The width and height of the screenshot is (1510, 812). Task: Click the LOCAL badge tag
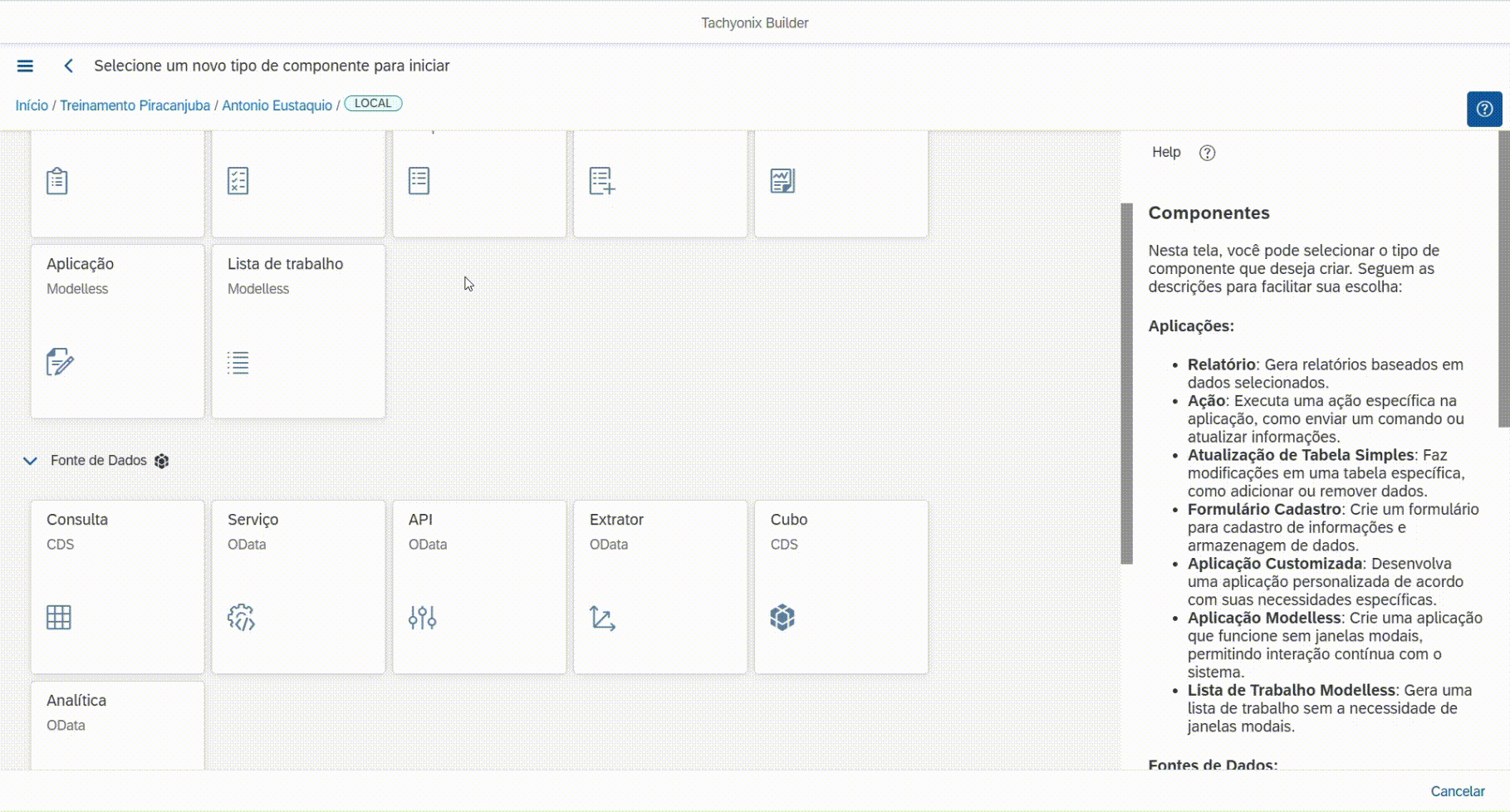[373, 104]
